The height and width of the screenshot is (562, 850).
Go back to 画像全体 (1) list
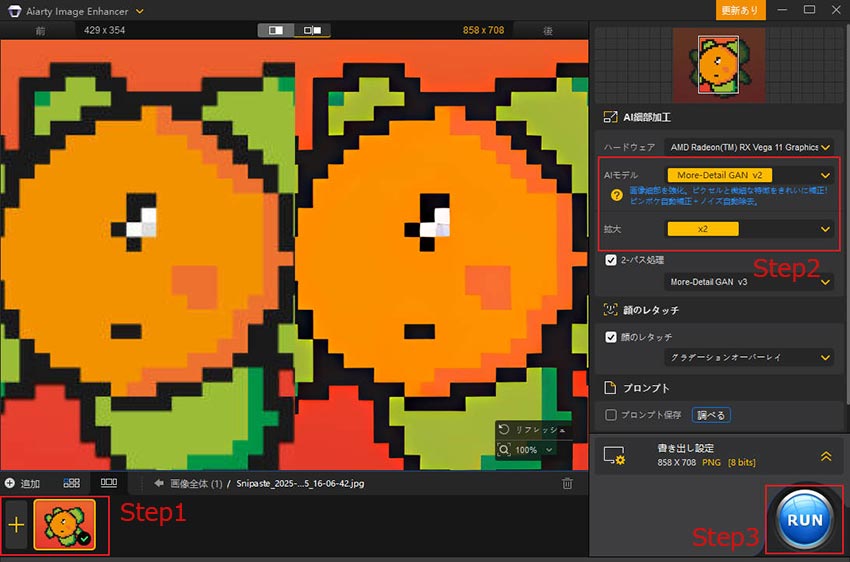[x=188, y=483]
